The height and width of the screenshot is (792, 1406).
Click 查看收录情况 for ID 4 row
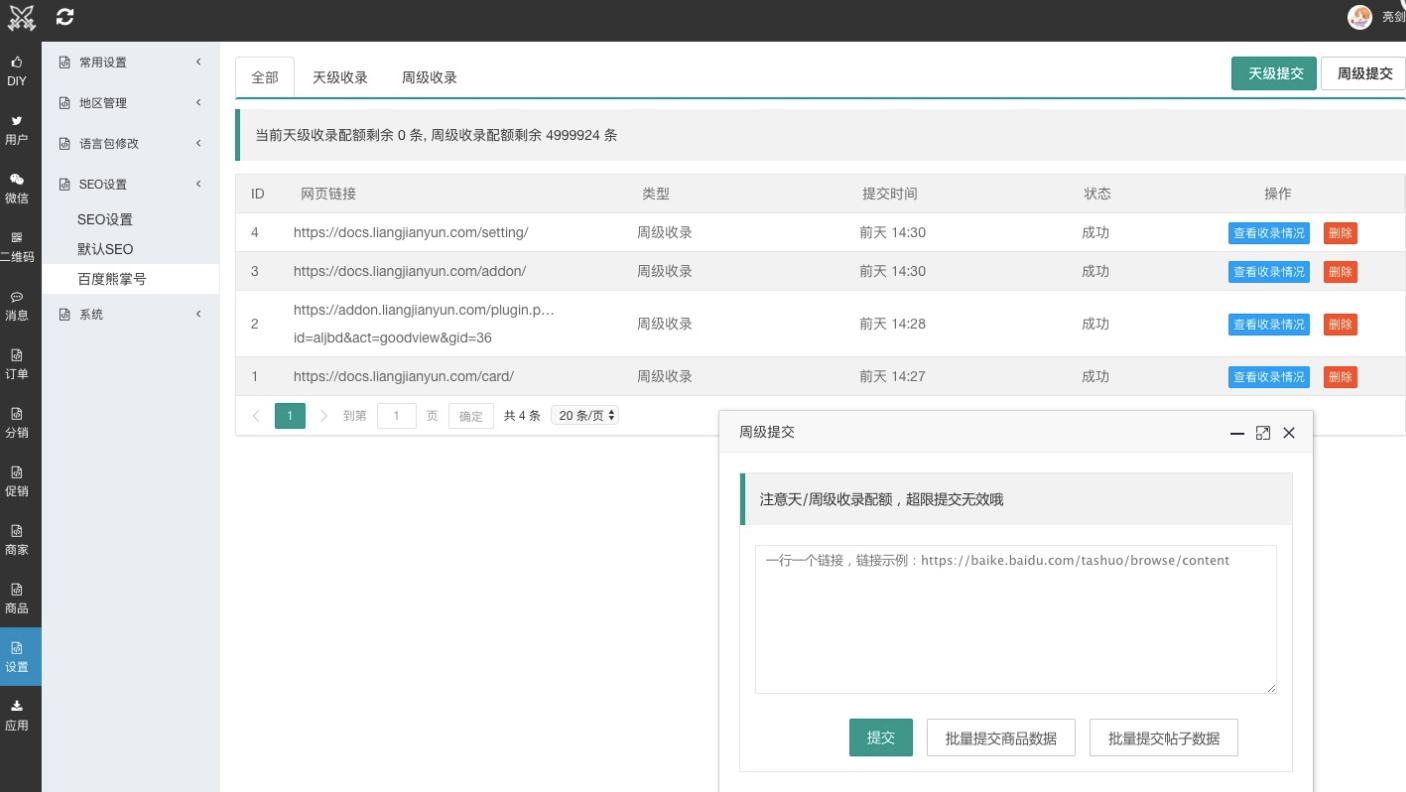[1269, 233]
